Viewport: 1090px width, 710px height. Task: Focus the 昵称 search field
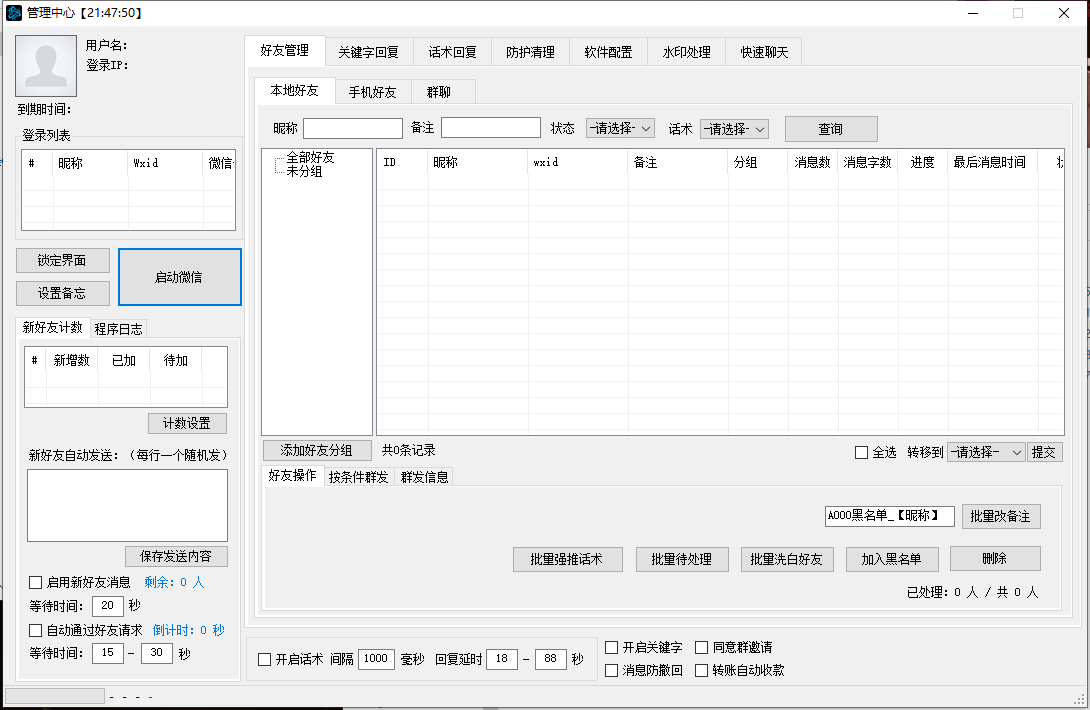353,129
